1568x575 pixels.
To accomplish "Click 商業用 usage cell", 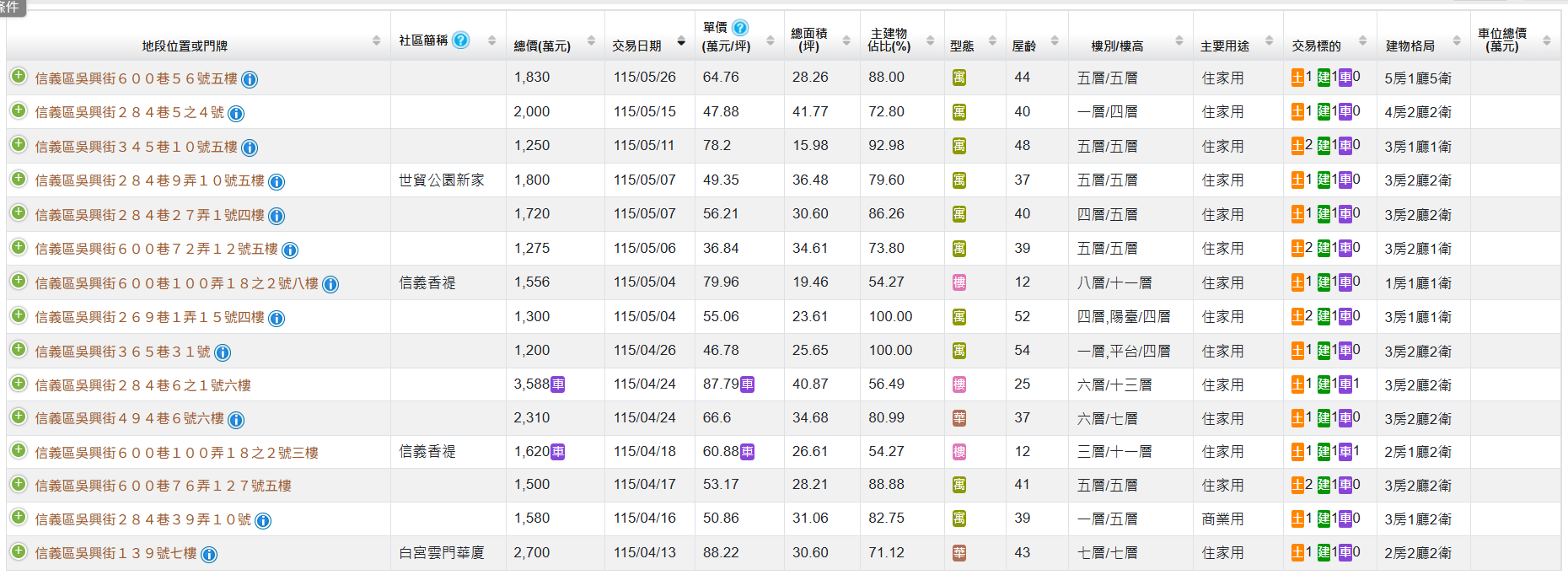I will [x=1222, y=519].
